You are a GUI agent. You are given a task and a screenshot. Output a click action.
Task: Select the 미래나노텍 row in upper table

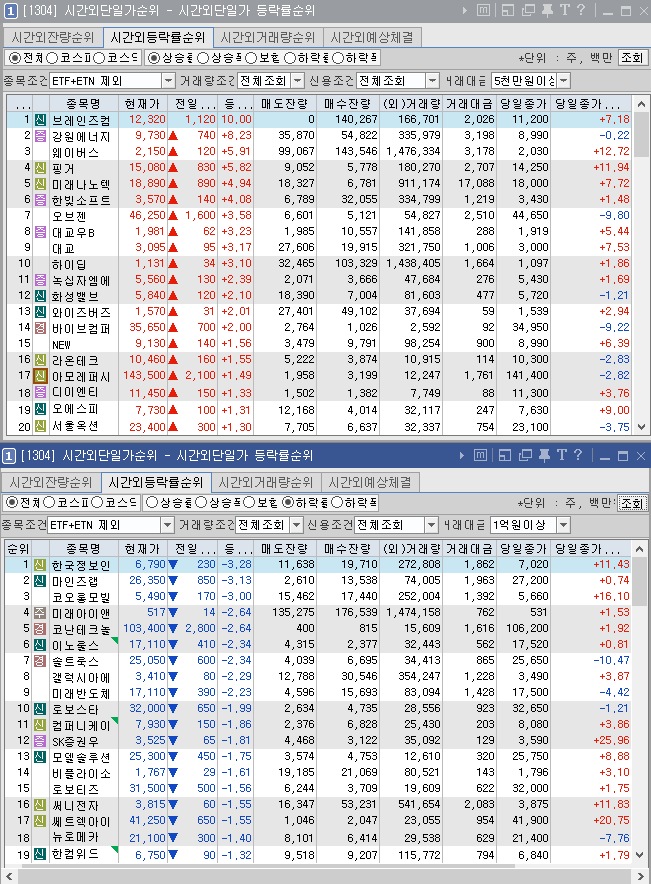(320, 184)
